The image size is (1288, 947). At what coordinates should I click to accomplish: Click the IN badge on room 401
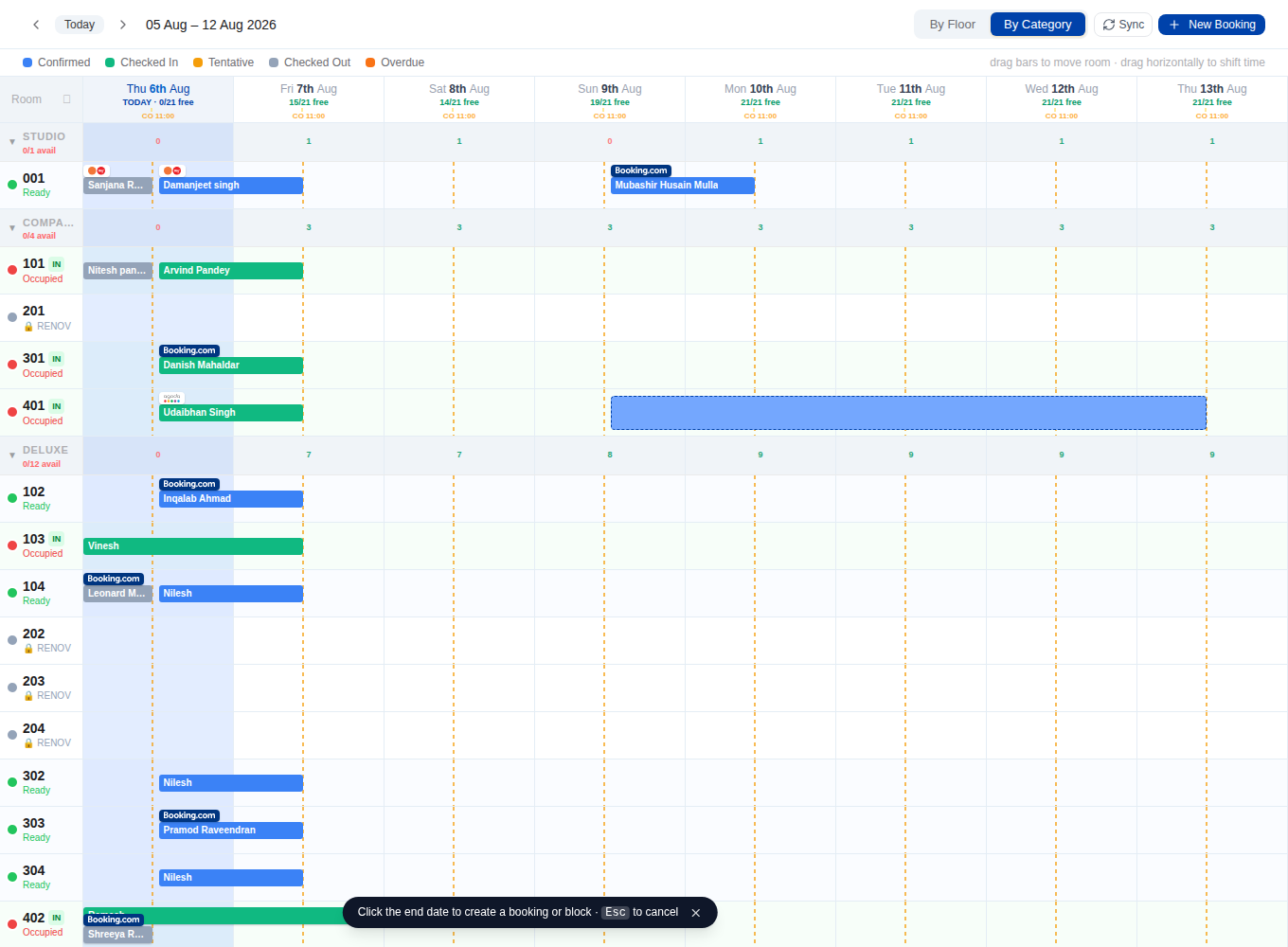click(x=57, y=406)
